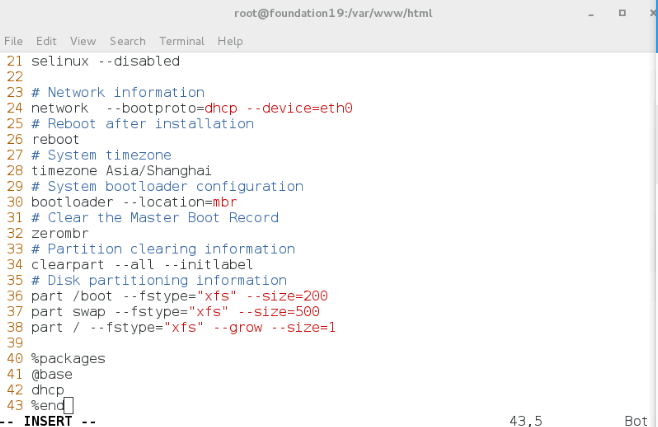
Task: Click 'dhcp' package on line 42
Action: click(x=47, y=390)
